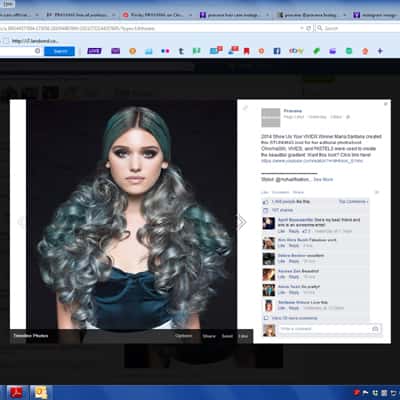
Task: Expand the post with See More
Action: click(x=323, y=179)
